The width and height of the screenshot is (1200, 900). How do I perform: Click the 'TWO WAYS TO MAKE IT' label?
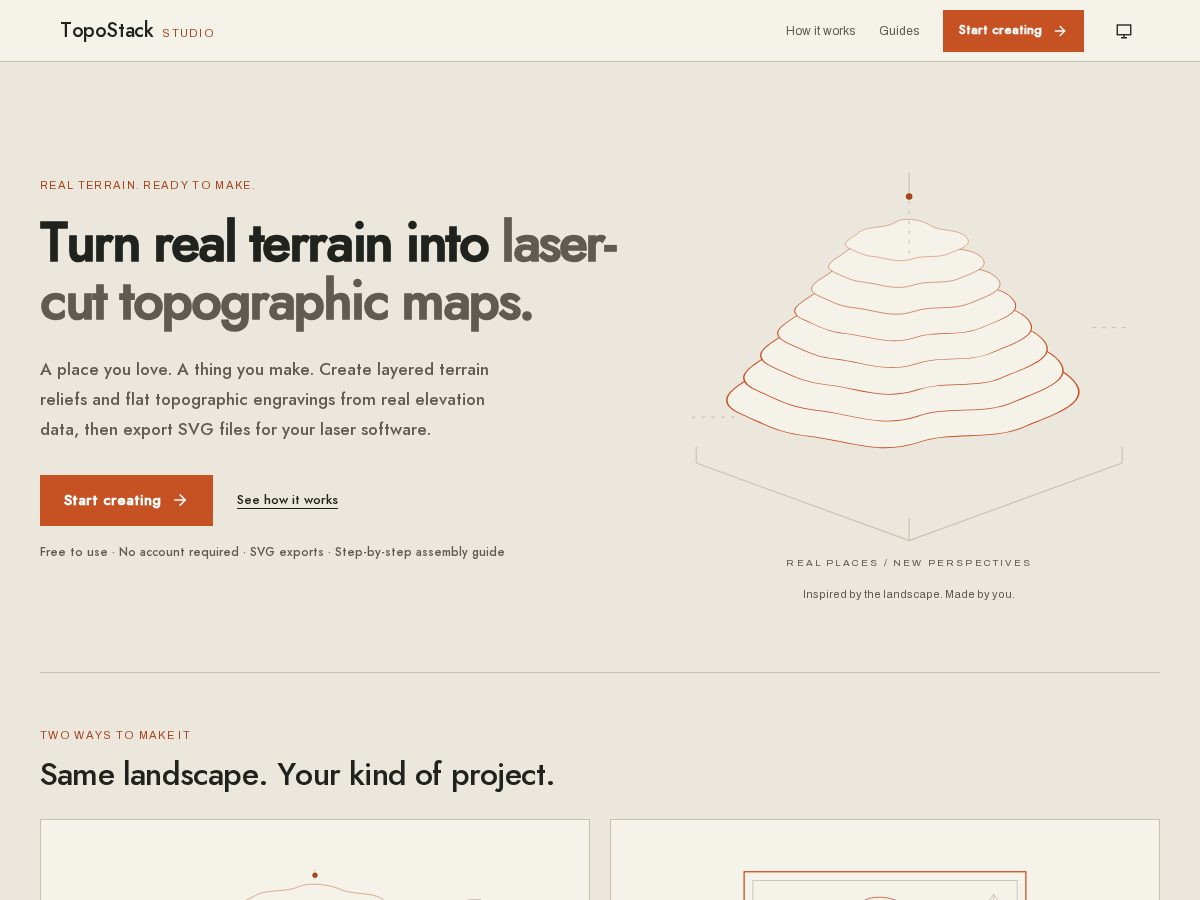pyautogui.click(x=115, y=735)
